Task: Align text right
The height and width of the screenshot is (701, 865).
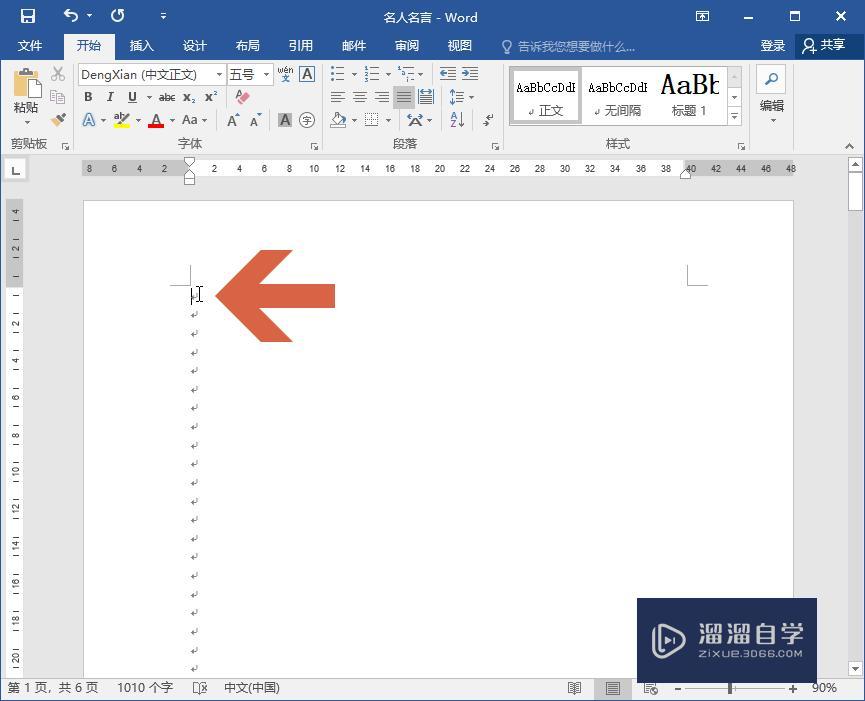Action: [382, 98]
